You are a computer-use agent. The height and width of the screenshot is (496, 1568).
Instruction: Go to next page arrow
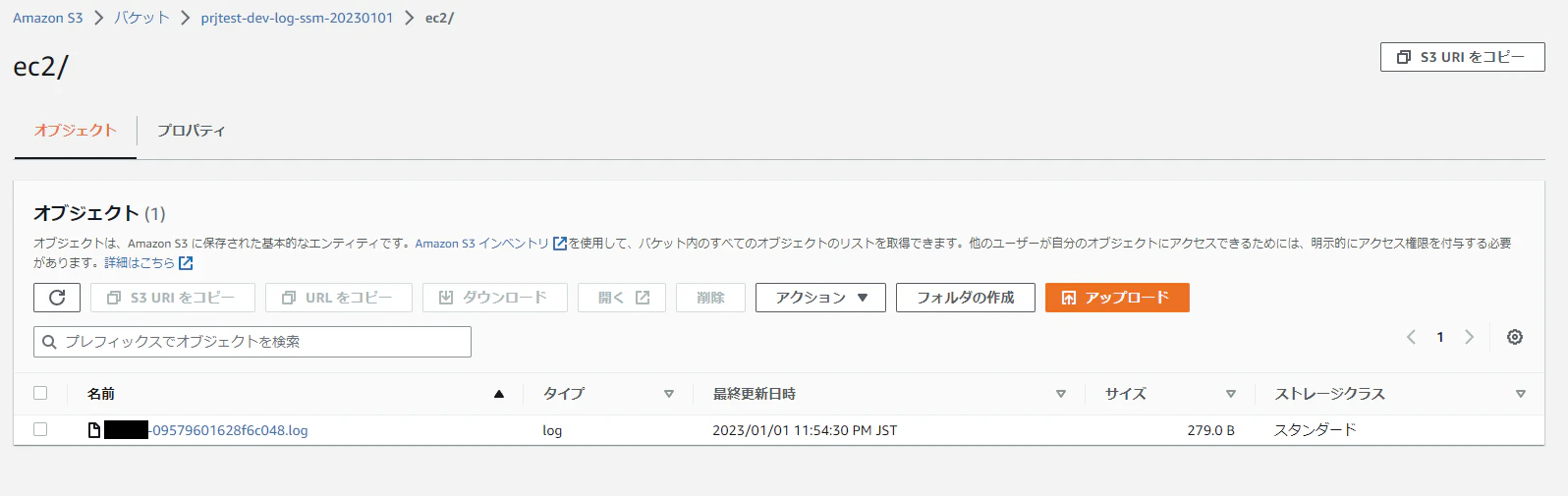(1470, 337)
